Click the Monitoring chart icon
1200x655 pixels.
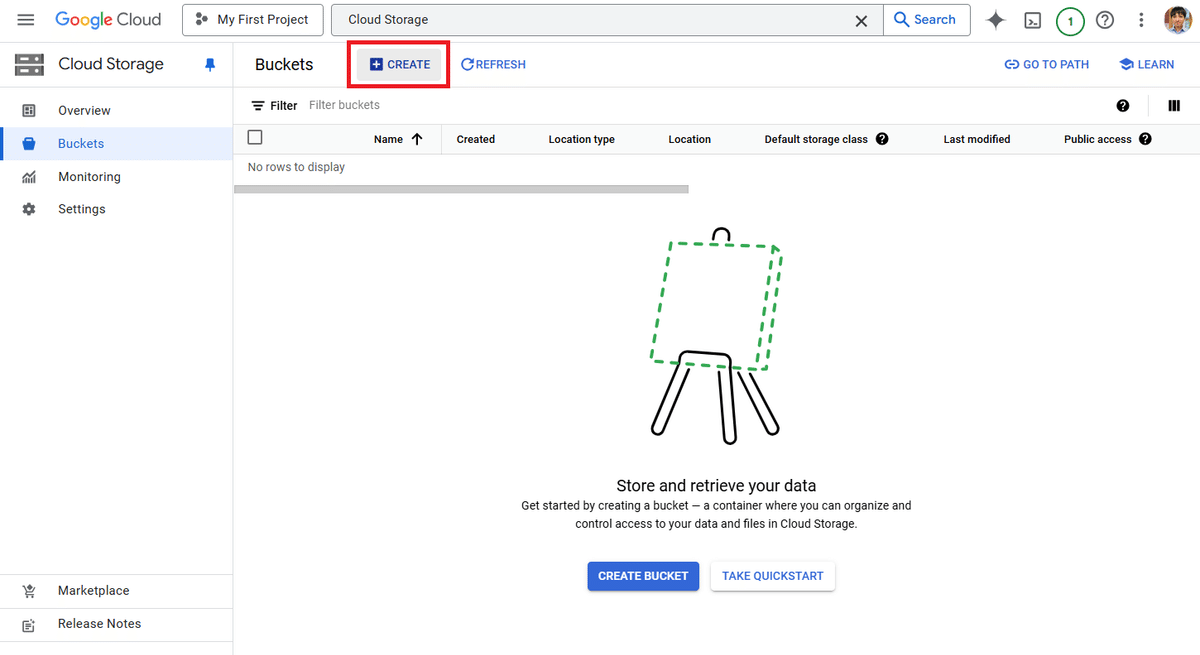pos(29,177)
